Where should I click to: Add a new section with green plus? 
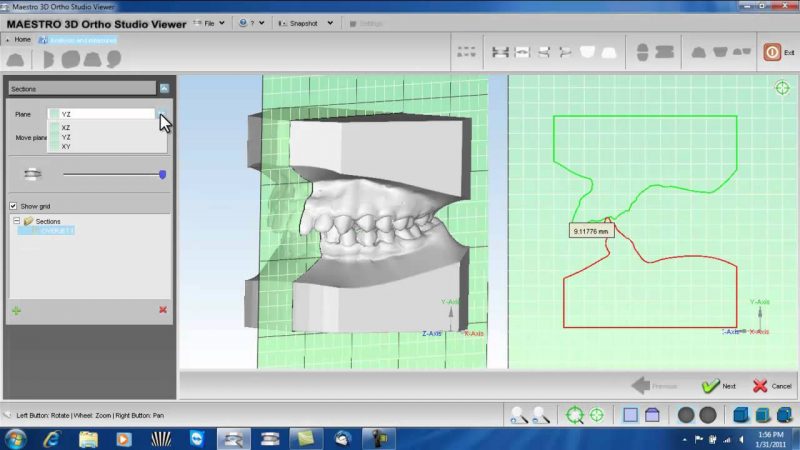point(16,310)
